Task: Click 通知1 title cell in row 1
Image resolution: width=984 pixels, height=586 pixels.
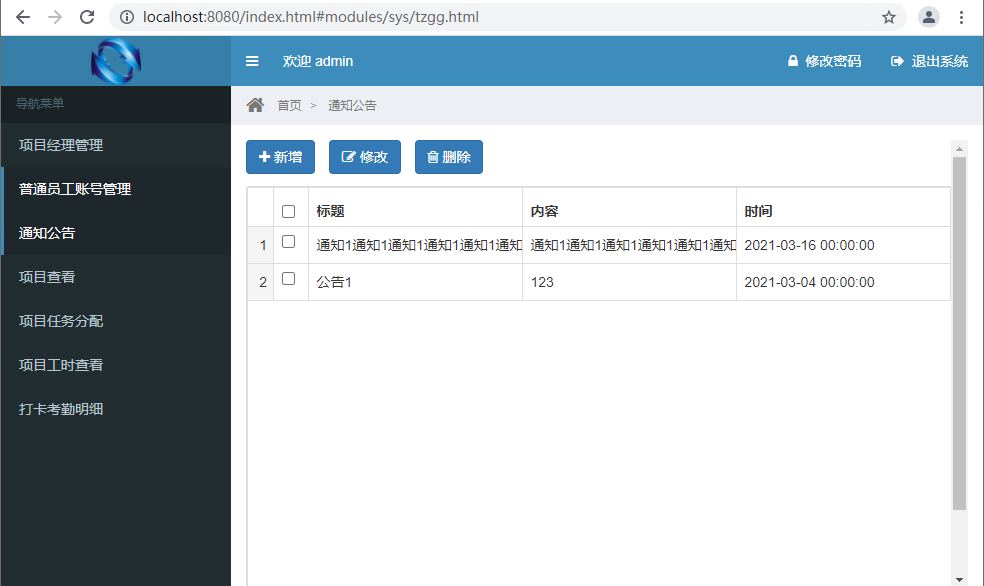Action: click(415, 245)
